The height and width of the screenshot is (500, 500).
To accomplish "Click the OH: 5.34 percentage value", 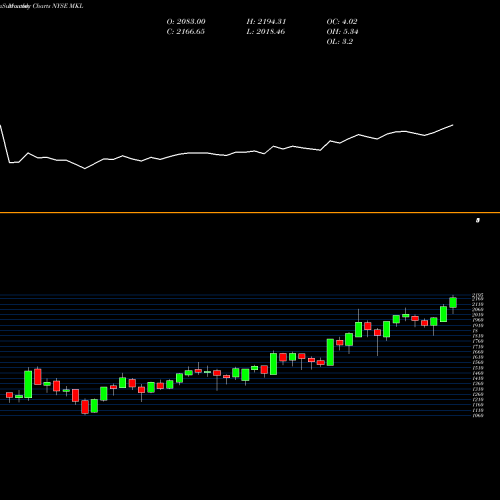I will point(342,32).
